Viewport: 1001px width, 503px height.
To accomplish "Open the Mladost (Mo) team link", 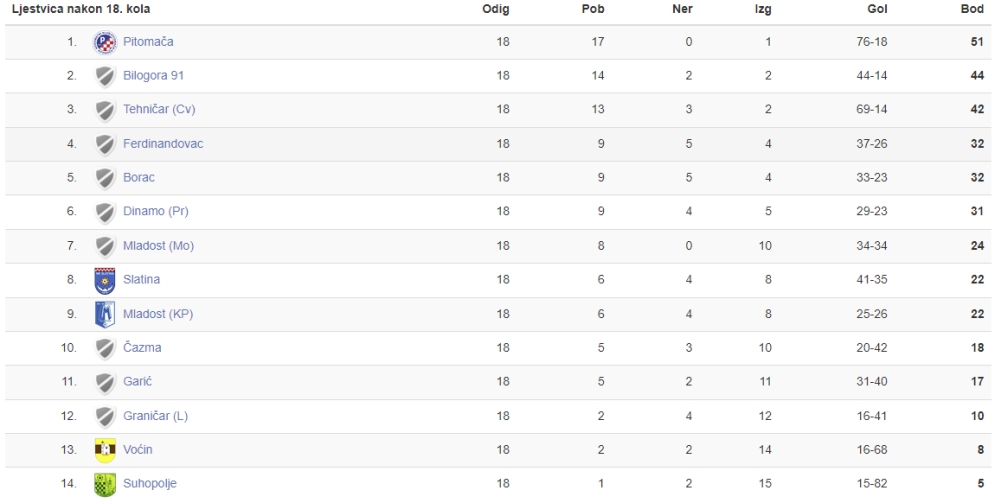I will tap(158, 246).
